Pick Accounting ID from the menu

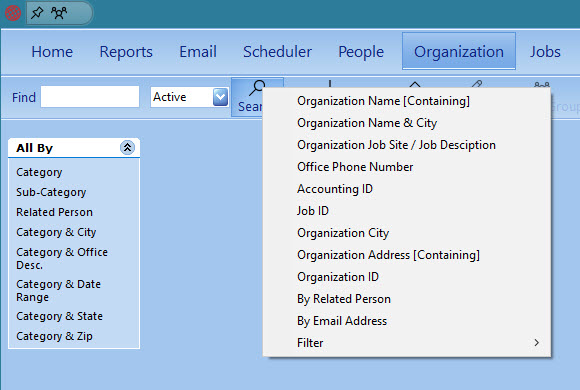[407, 189]
